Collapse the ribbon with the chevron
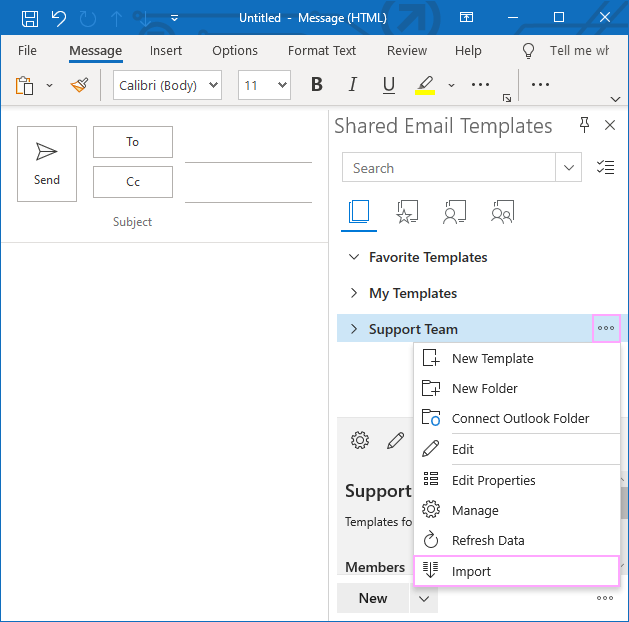Image resolution: width=629 pixels, height=622 pixels. click(615, 99)
